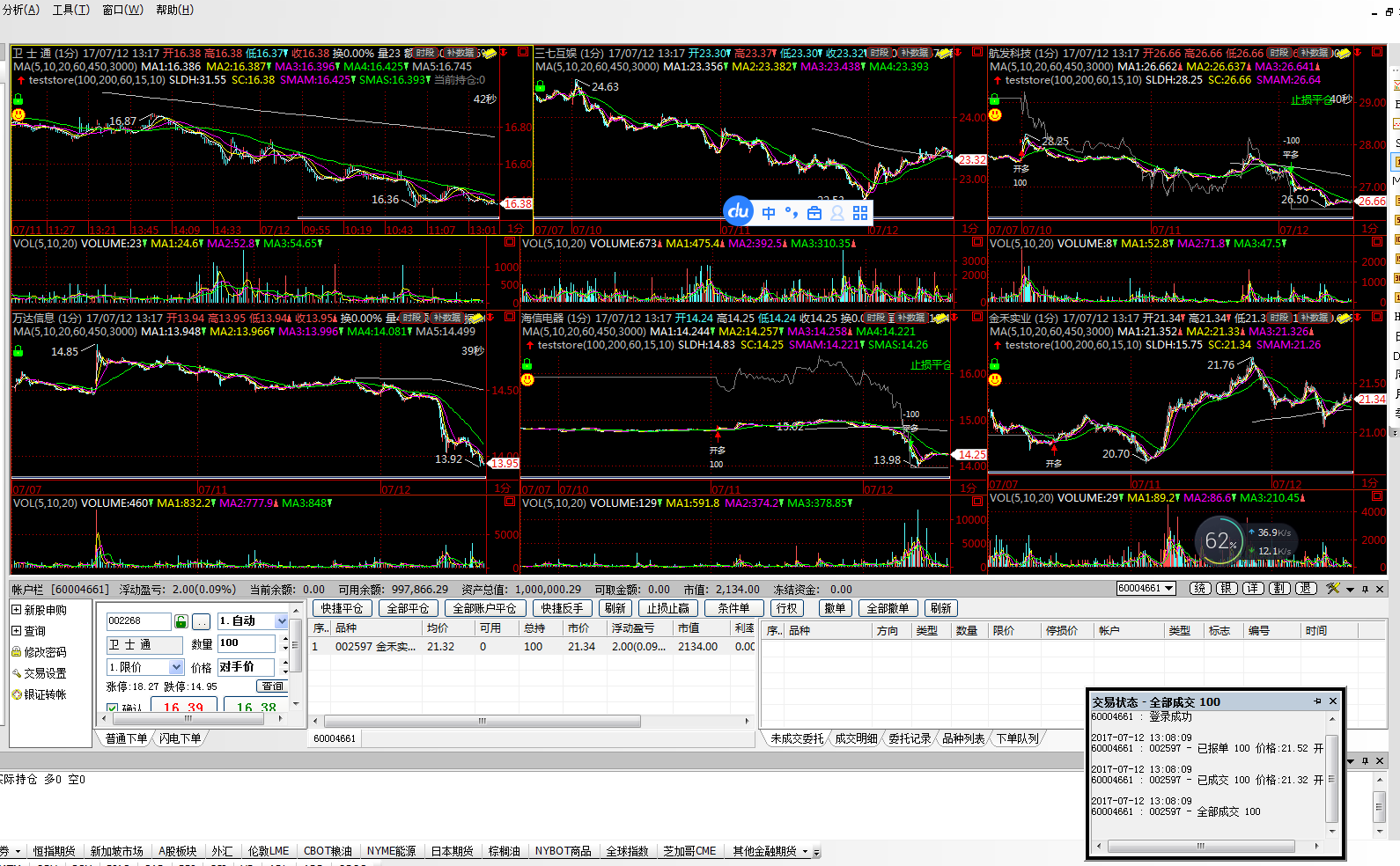
Task: Open 银证转帐 in the left tree
Action: point(40,694)
